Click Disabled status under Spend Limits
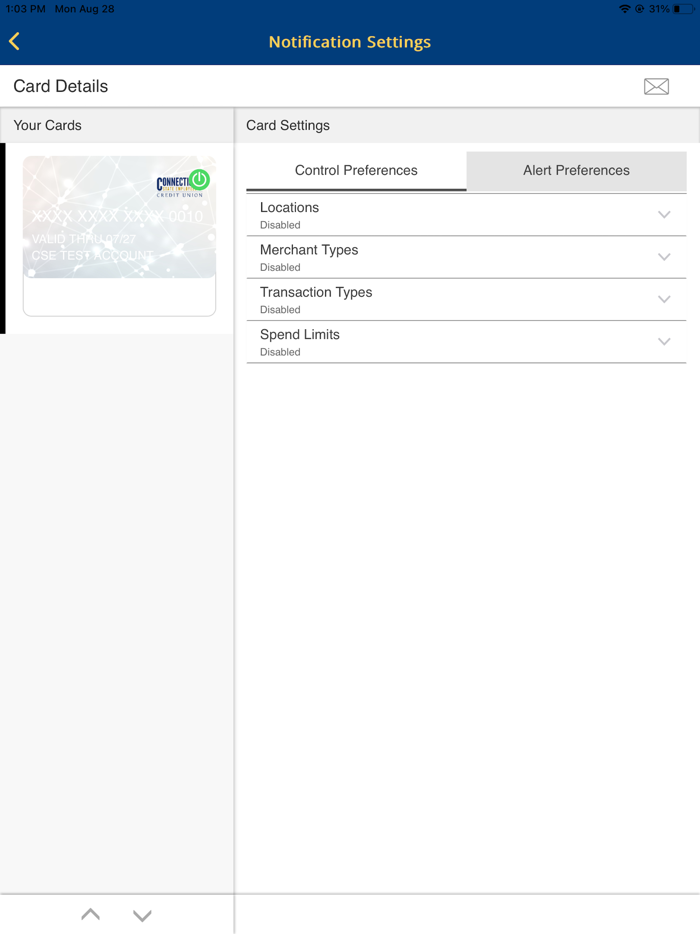700x934 pixels. (280, 352)
